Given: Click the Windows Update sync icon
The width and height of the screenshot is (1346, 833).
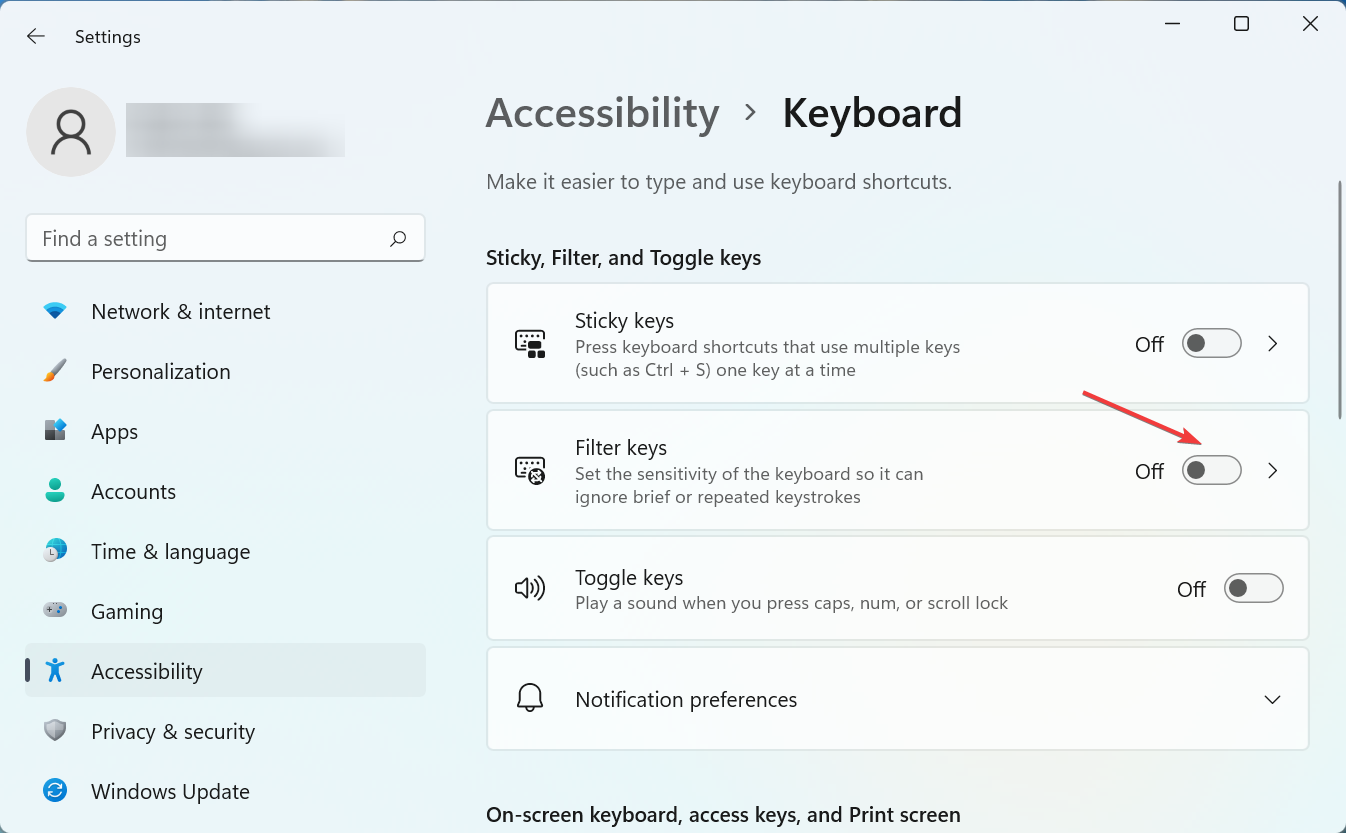Looking at the screenshot, I should pyautogui.click(x=55, y=791).
